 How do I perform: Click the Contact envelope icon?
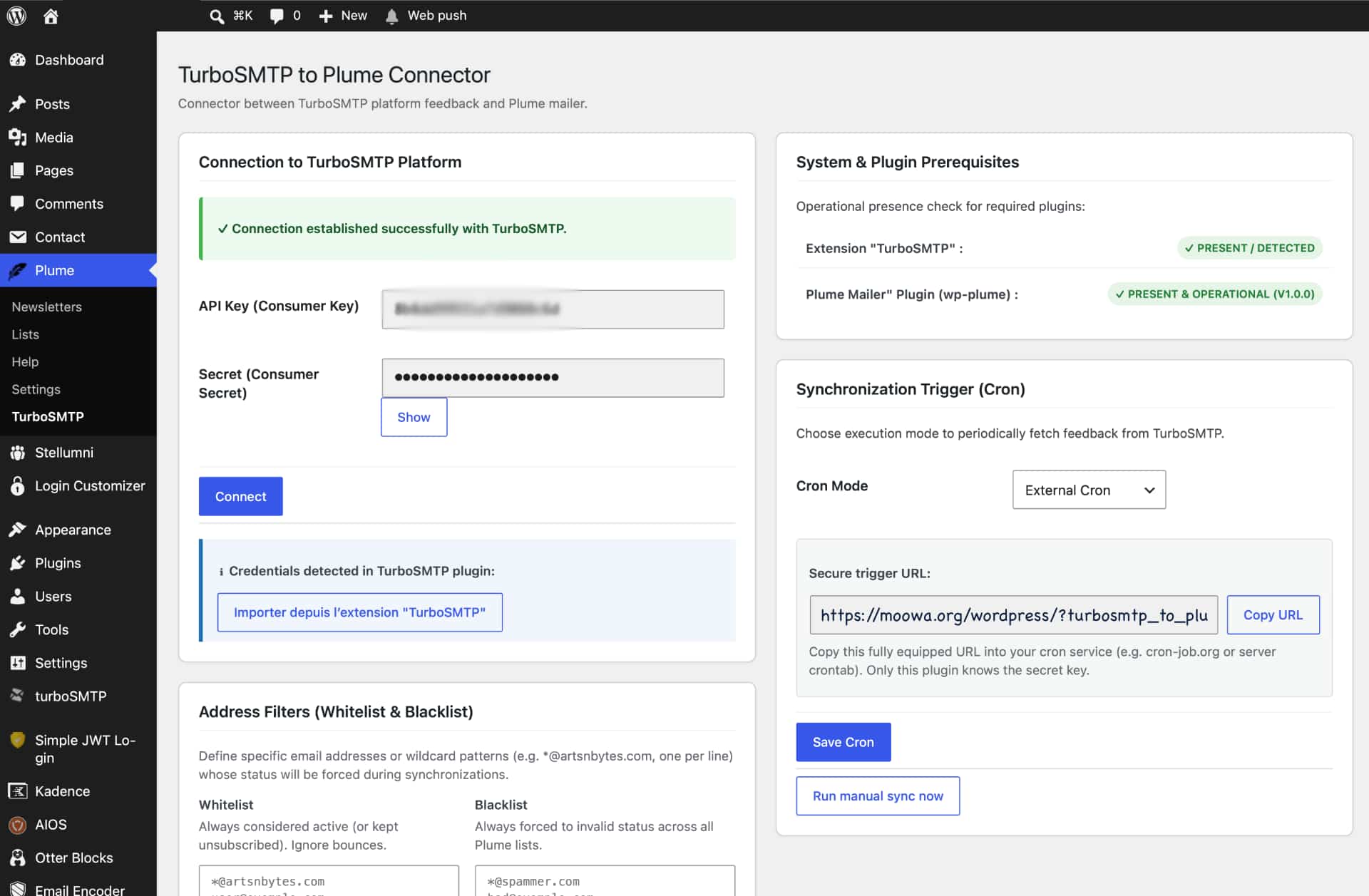[x=18, y=237]
